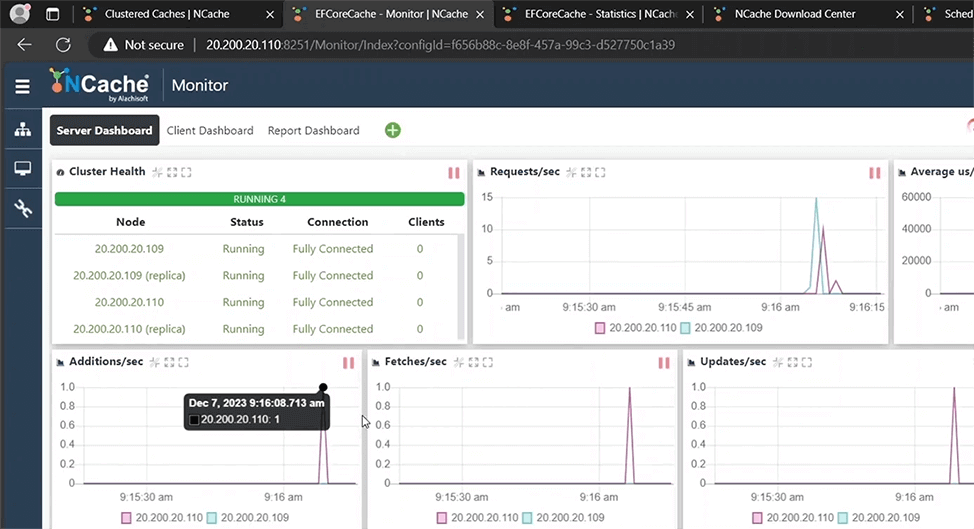The width and height of the screenshot is (974, 529).
Task: Open the monitor screen sidebar icon
Action: (23, 168)
